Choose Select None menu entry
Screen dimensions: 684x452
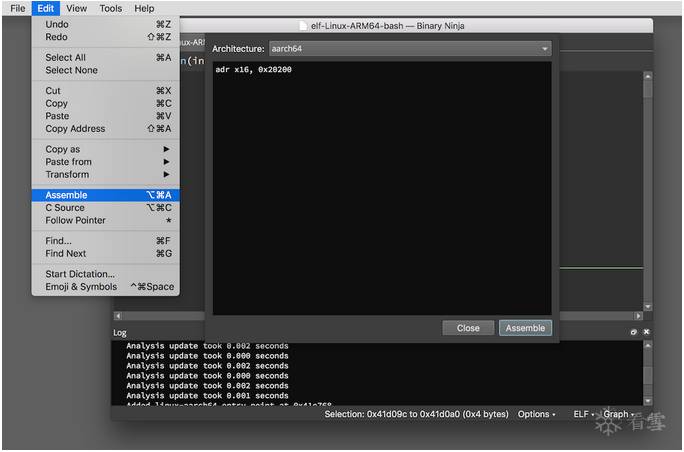click(106, 70)
